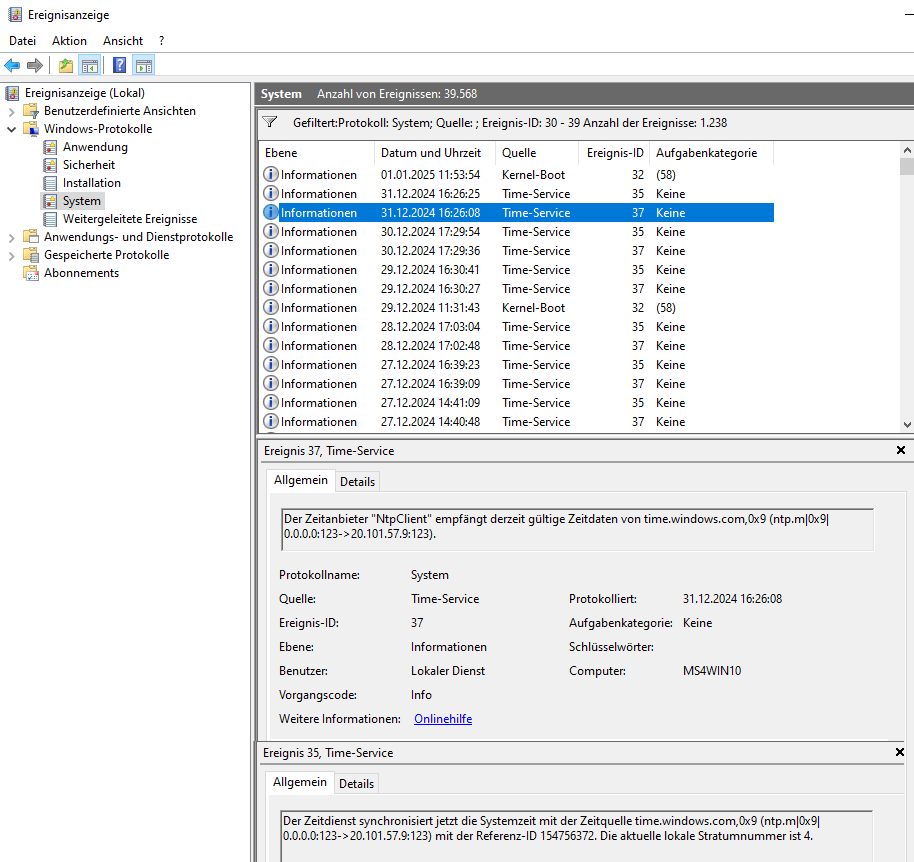
Task: Click the Anwendung log icon
Action: [x=51, y=147]
